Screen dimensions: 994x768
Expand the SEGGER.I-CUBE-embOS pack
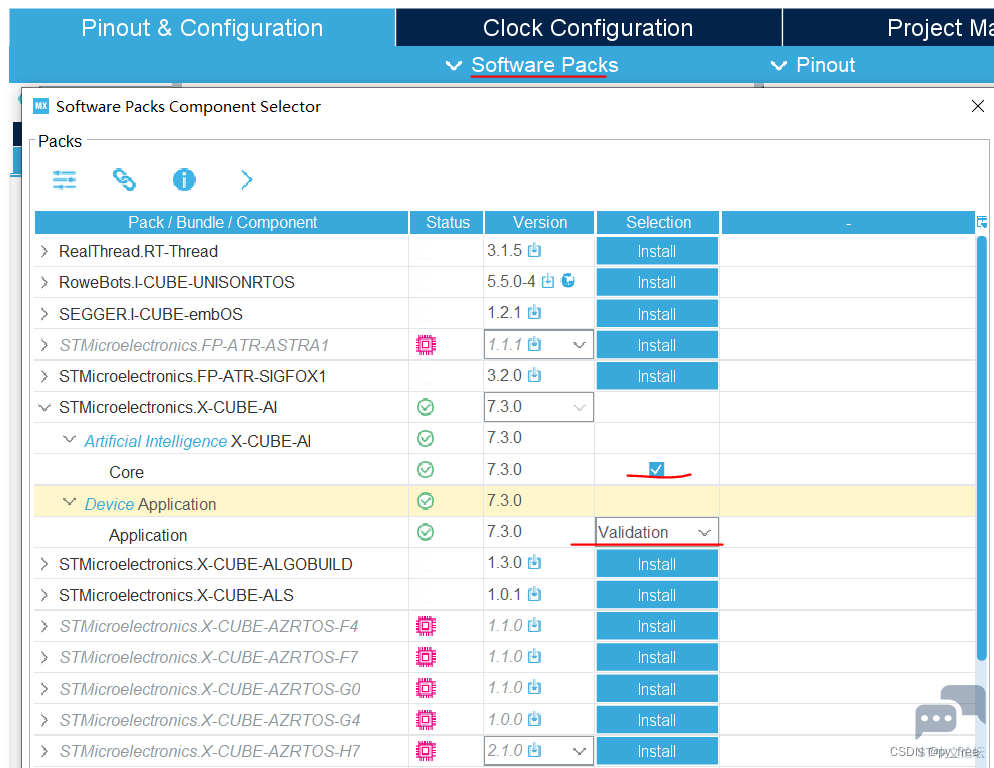[x=44, y=314]
